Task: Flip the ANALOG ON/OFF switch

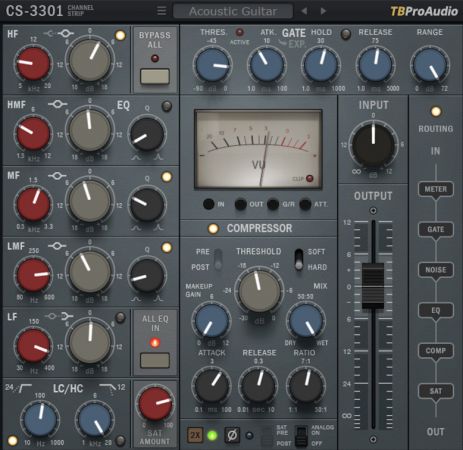Action: pos(301,436)
